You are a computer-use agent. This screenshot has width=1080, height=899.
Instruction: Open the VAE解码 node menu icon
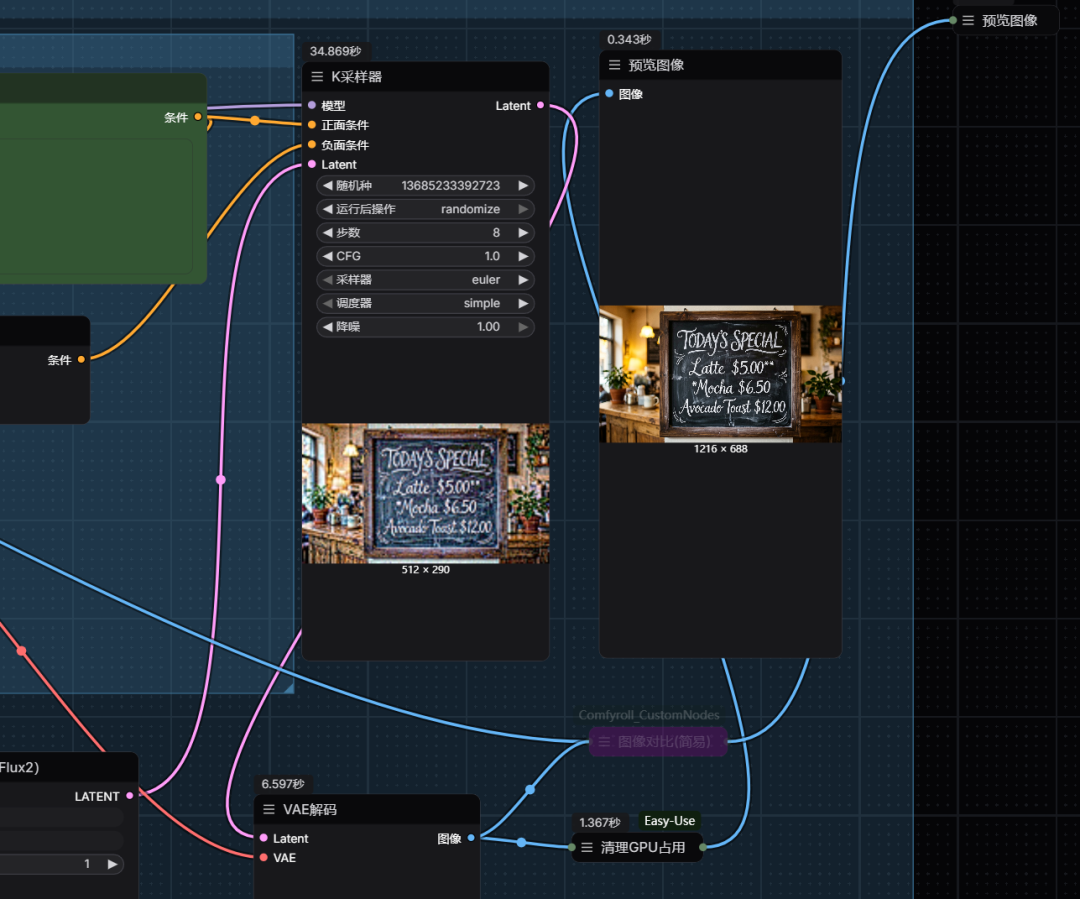tap(269, 809)
